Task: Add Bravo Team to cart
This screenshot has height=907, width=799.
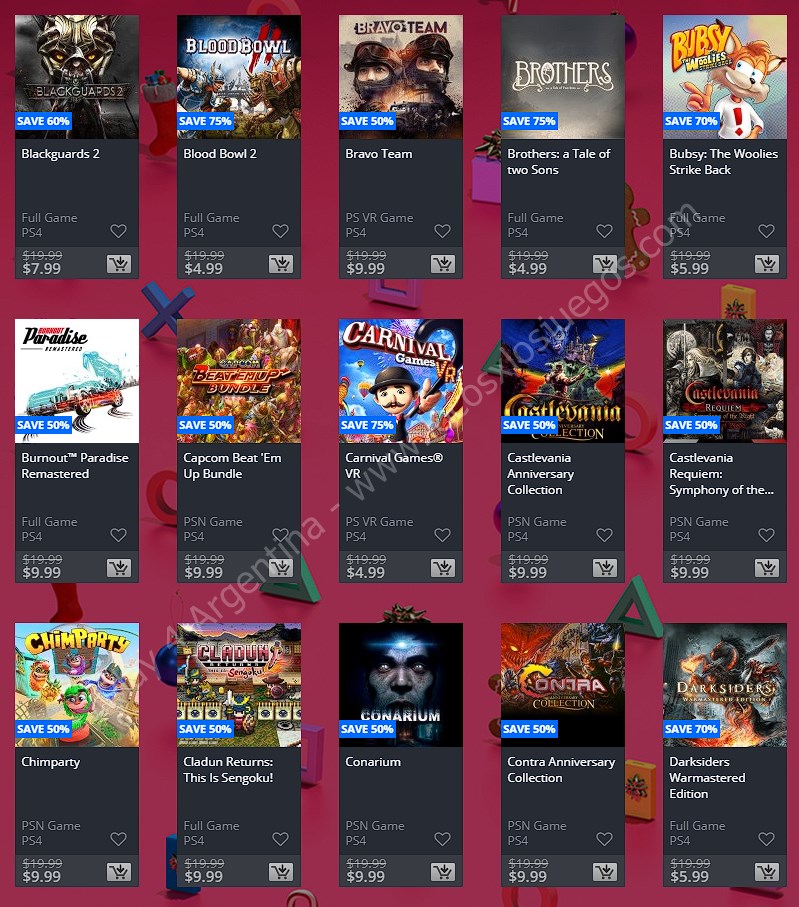Action: click(443, 264)
